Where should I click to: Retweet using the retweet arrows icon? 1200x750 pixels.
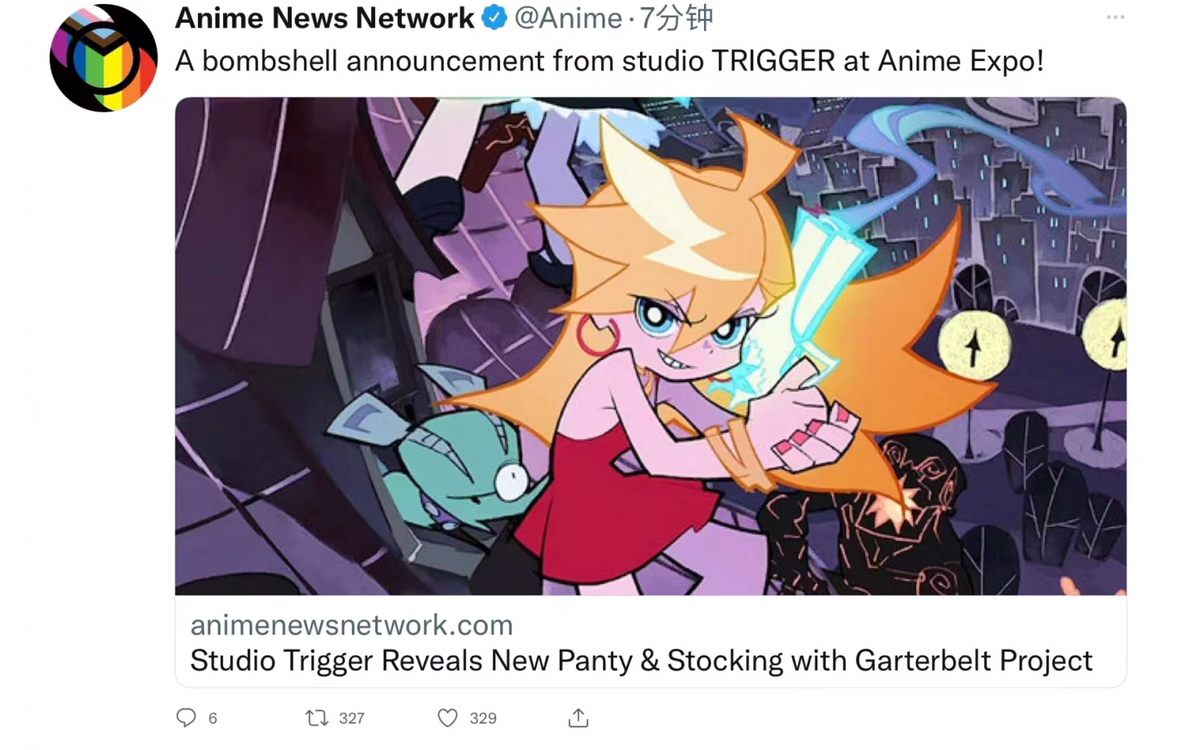coord(316,717)
